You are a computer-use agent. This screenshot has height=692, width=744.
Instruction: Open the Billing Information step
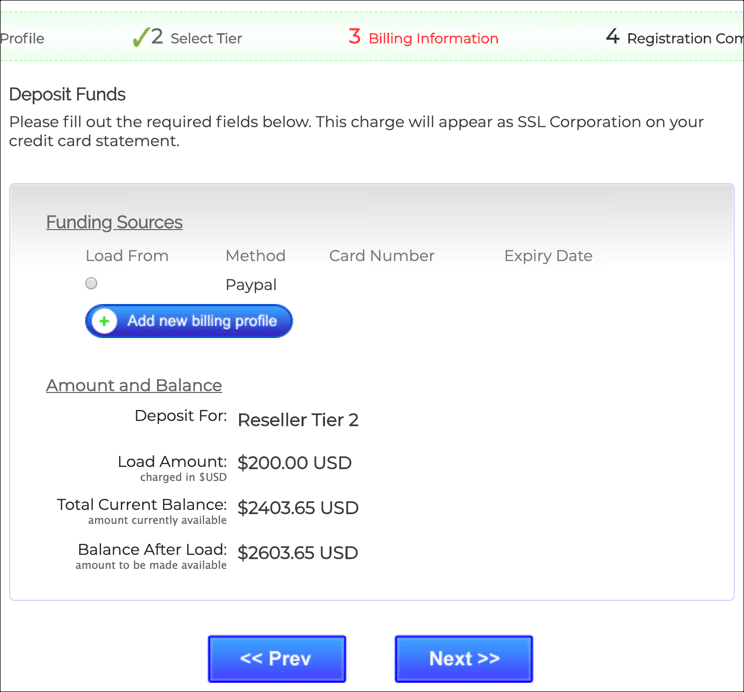point(432,38)
